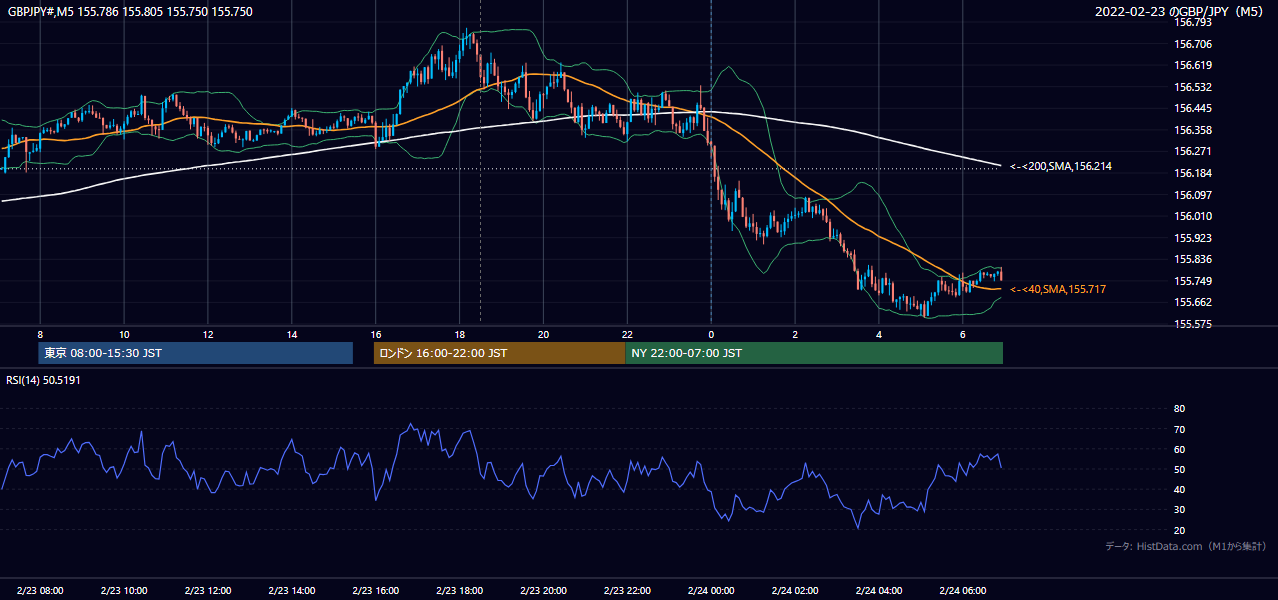Image resolution: width=1278 pixels, height=600 pixels.
Task: Select the 40 SMA 155.717 label
Action: pos(1058,289)
